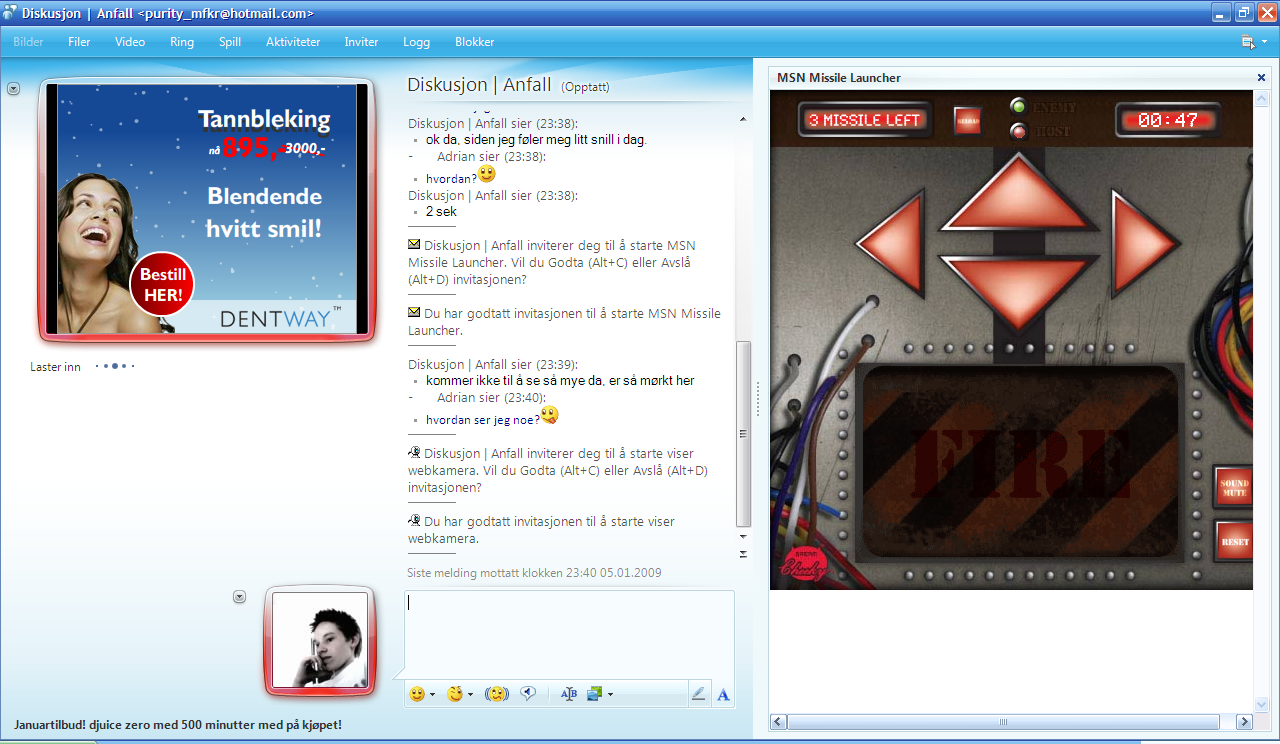Switch to handwriting pen mode
This screenshot has height=744, width=1280.
coord(699,694)
